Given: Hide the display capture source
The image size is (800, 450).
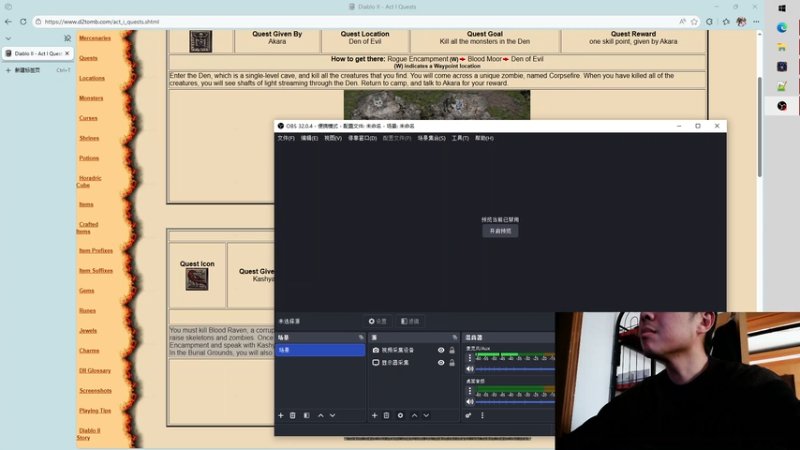Looking at the screenshot, I should click(441, 362).
